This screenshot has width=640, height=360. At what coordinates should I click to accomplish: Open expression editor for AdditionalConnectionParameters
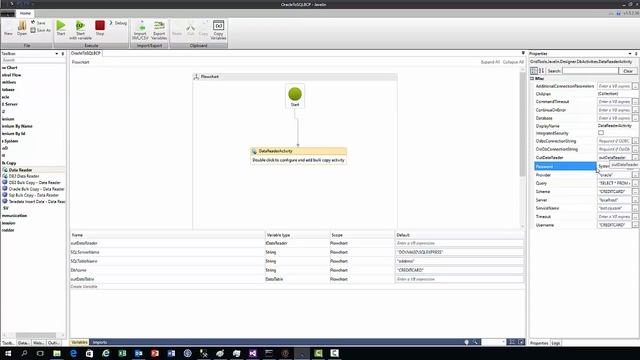[x=635, y=86]
